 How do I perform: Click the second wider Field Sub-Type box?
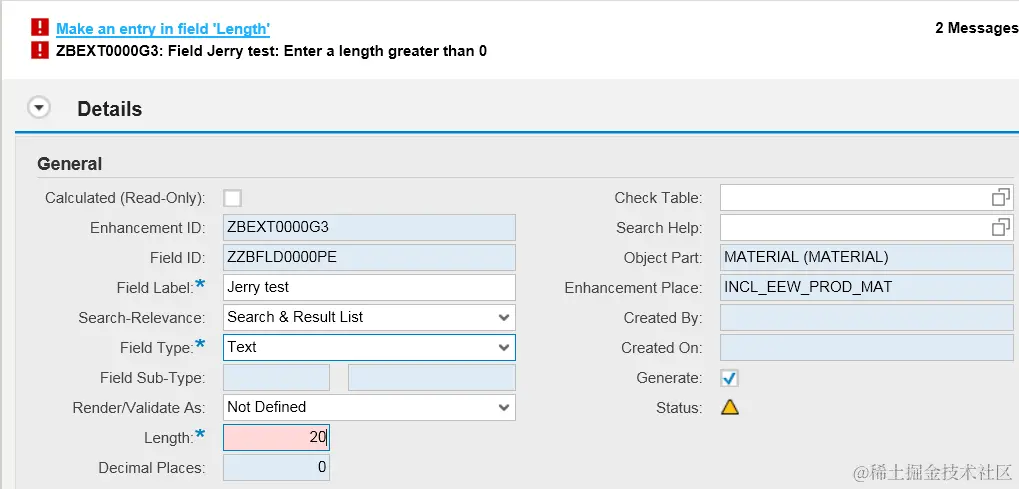432,377
